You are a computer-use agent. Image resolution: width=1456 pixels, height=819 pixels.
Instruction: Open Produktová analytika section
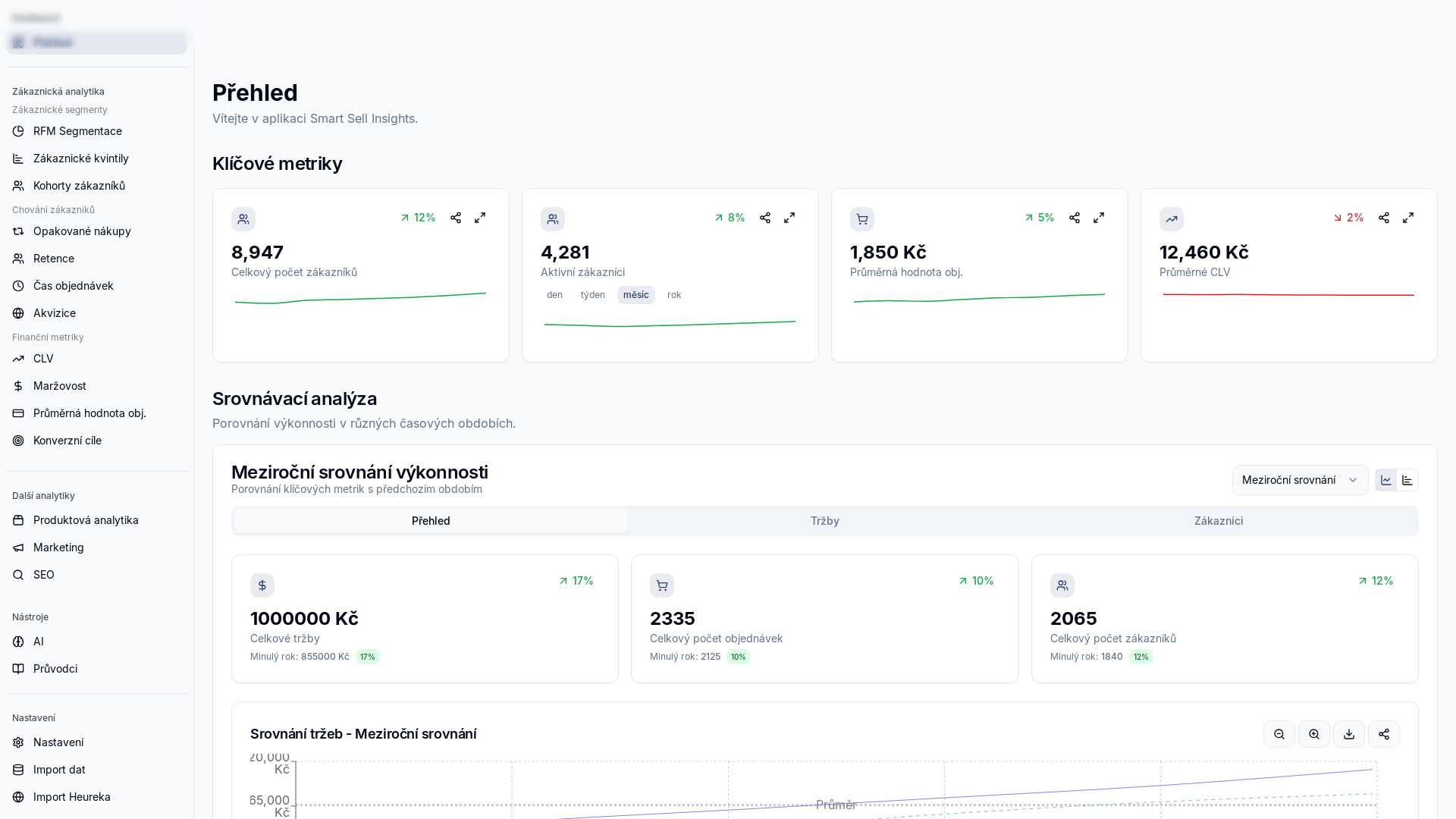[x=86, y=520]
